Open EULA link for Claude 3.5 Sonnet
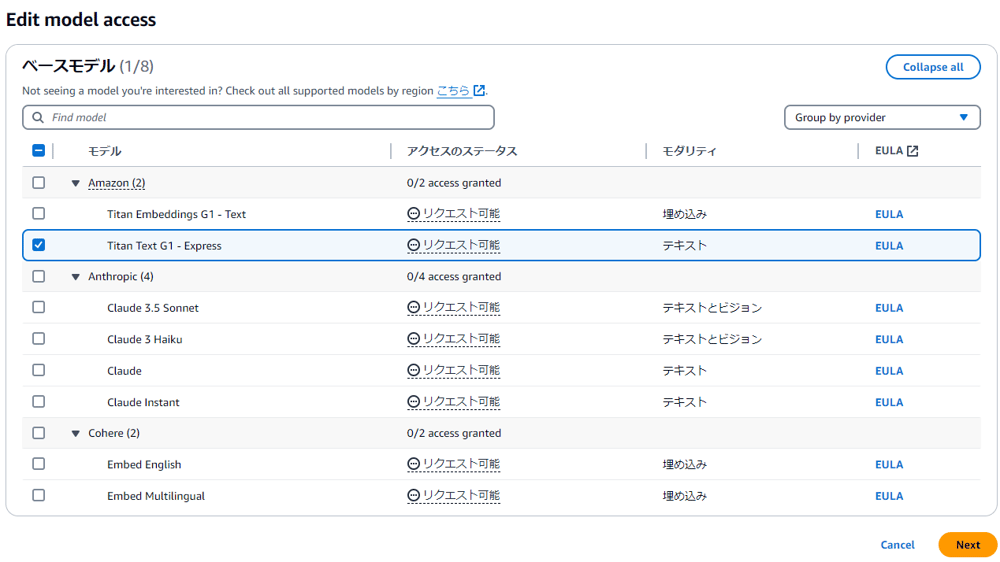 tap(889, 308)
